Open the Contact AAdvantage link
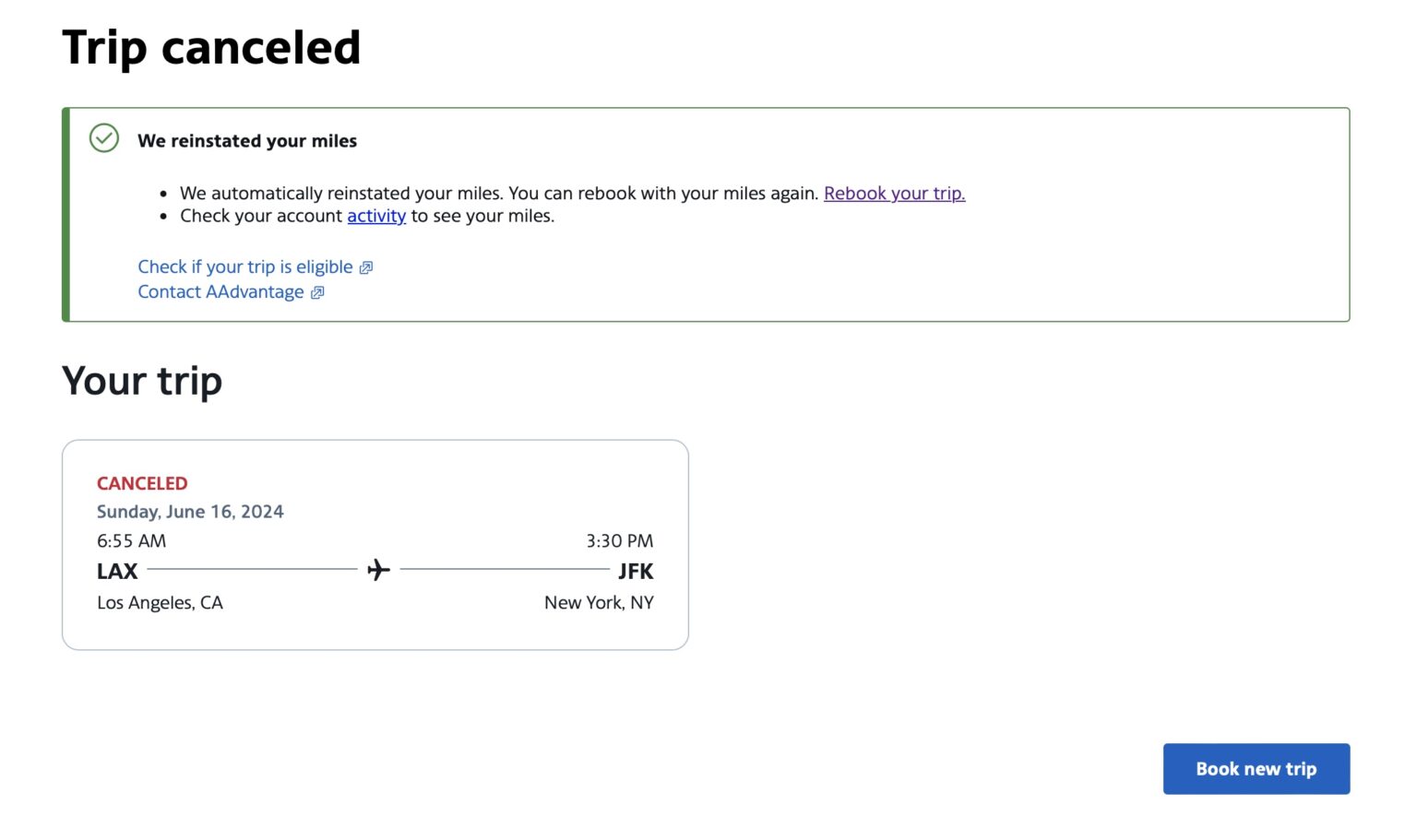This screenshot has height=840, width=1417. (220, 291)
